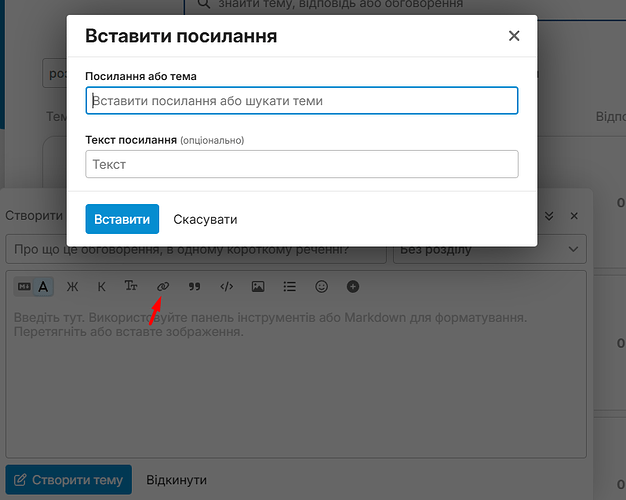Click the blue Вставити button

(122, 219)
